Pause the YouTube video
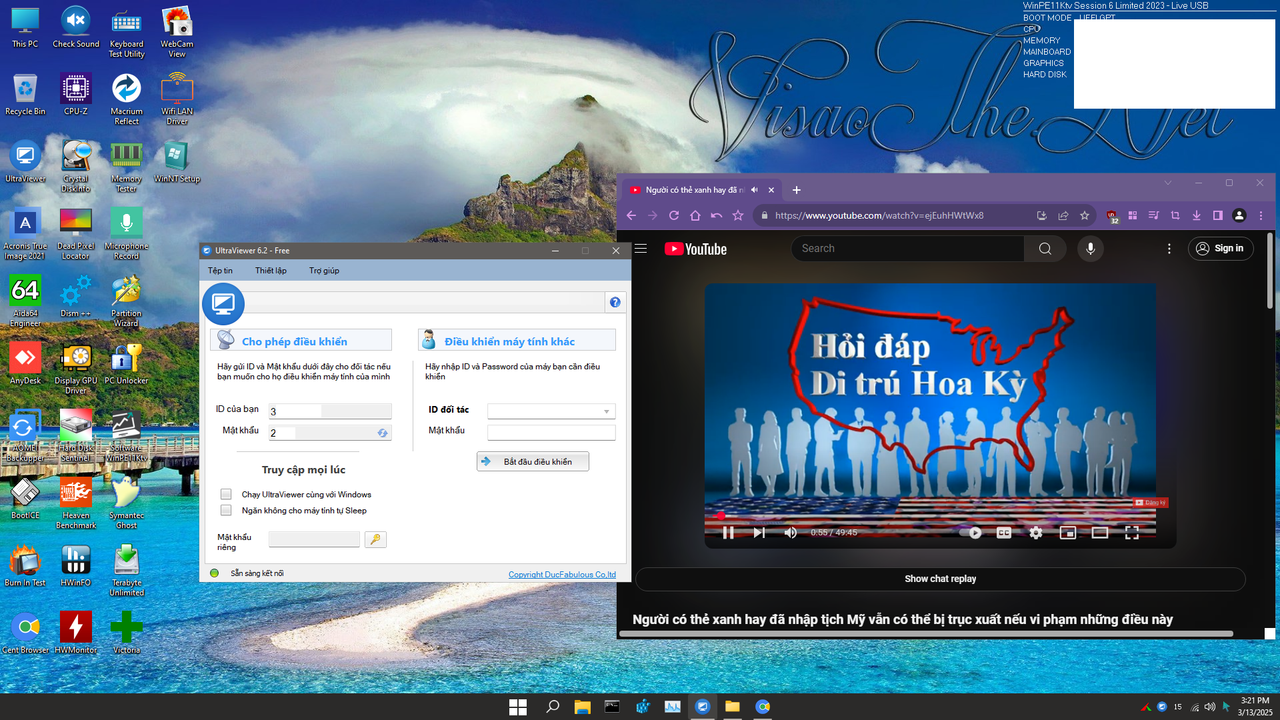The image size is (1280, 720). (728, 533)
